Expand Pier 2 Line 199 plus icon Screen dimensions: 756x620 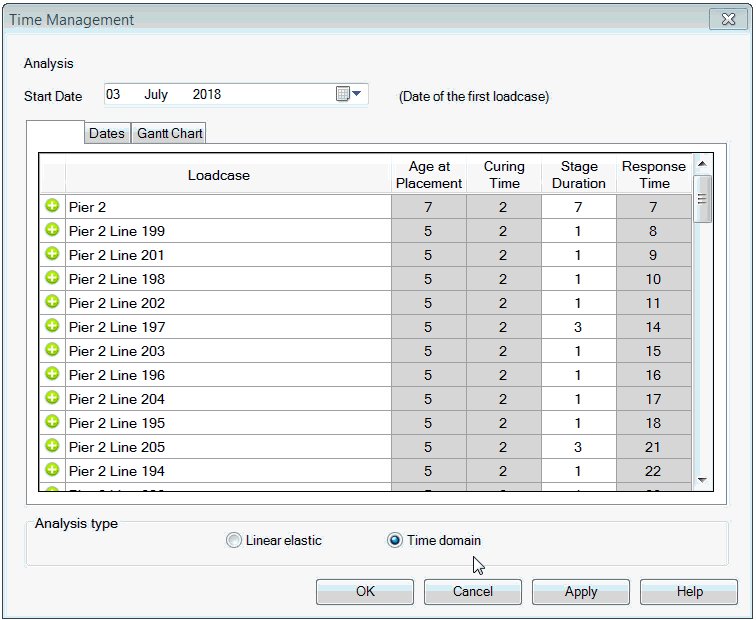pyautogui.click(x=52, y=230)
